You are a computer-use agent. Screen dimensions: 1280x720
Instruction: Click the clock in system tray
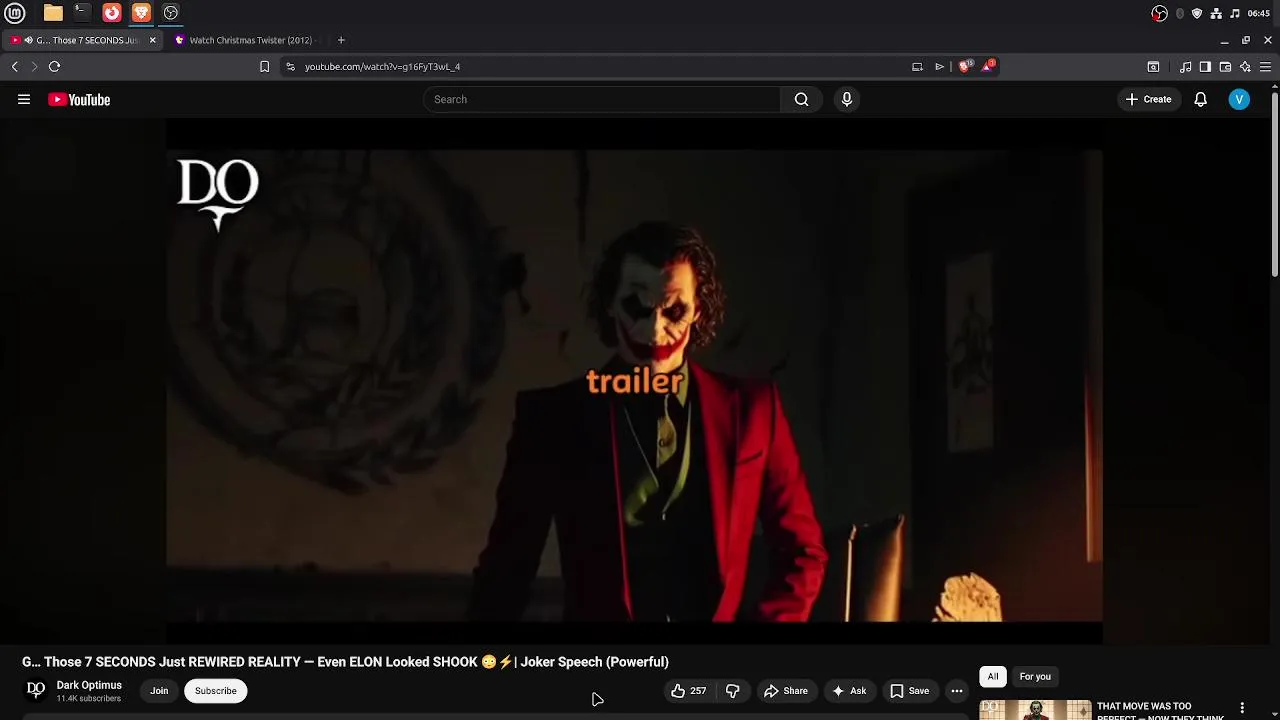tap(1259, 13)
